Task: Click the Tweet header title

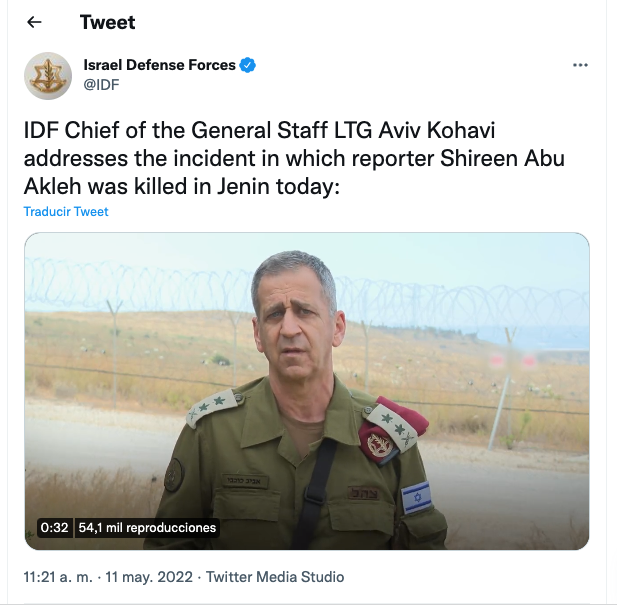Action: point(107,22)
